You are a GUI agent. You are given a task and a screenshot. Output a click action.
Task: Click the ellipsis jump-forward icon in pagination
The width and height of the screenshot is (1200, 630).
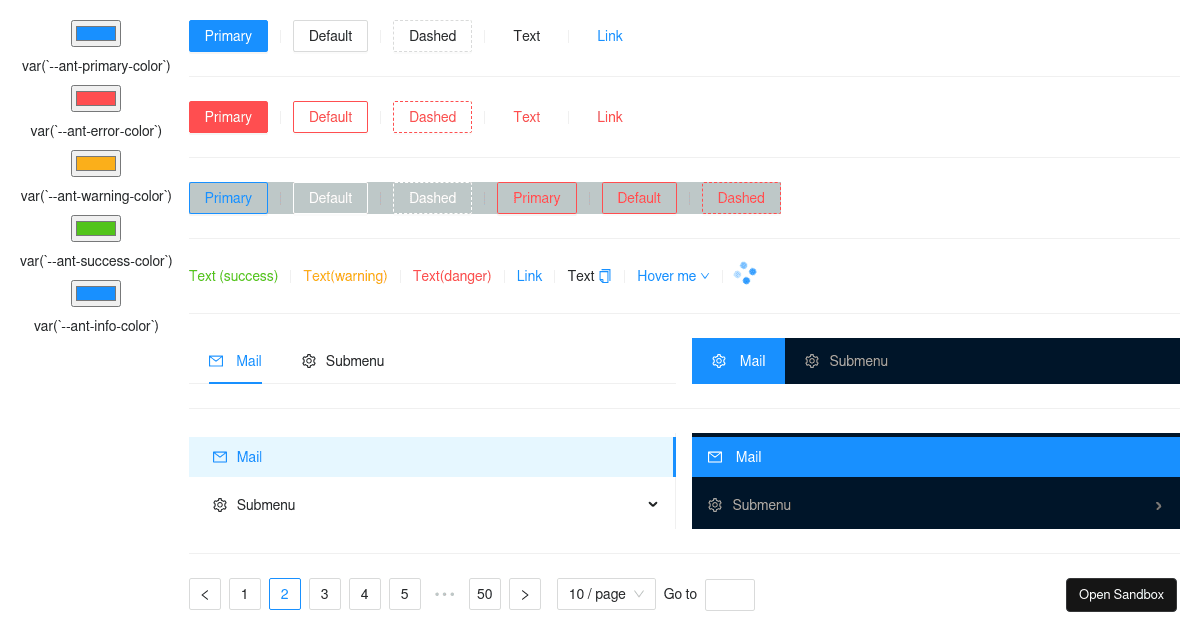pos(445,594)
